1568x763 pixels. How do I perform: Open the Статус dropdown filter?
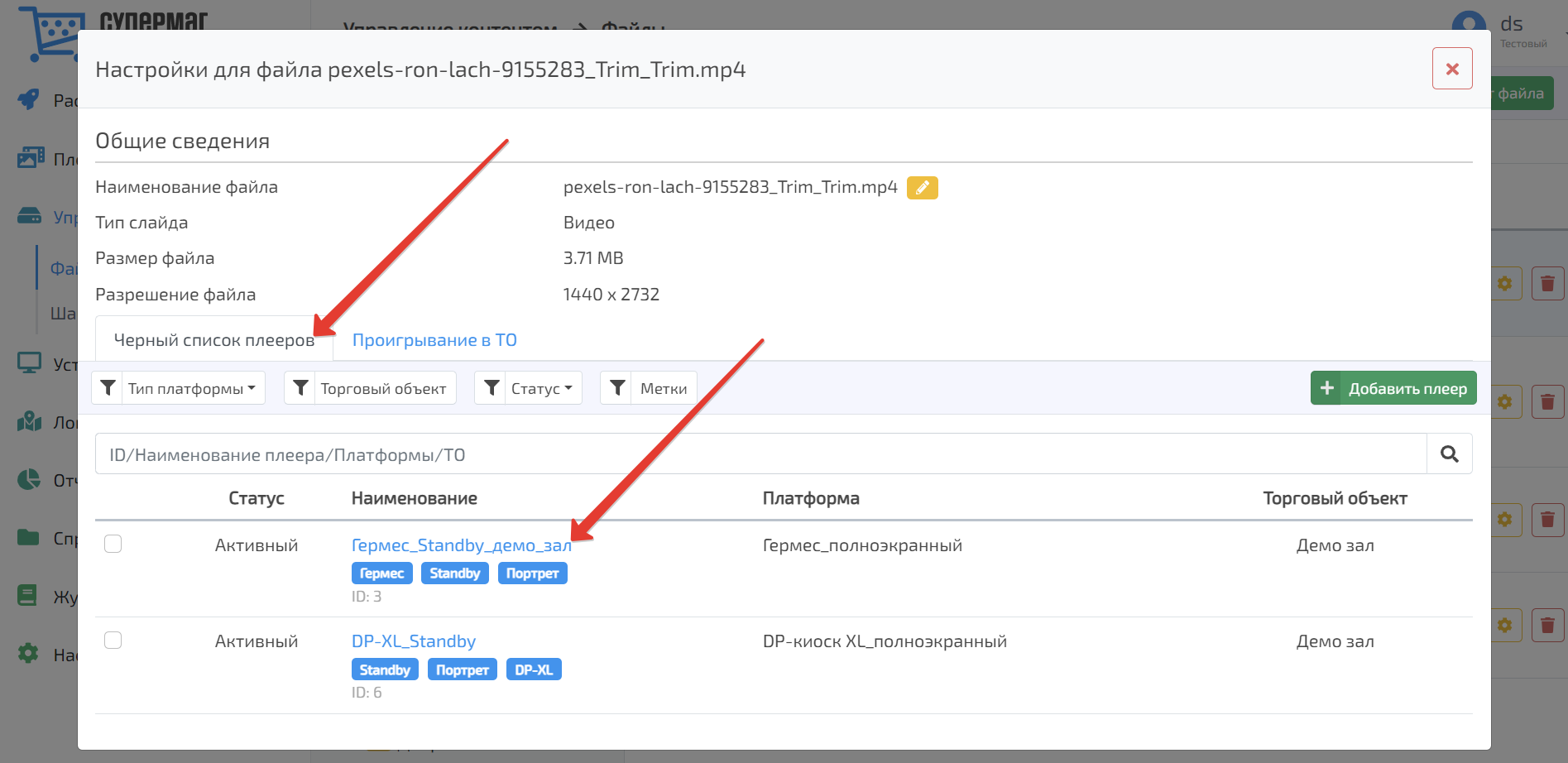coord(543,388)
